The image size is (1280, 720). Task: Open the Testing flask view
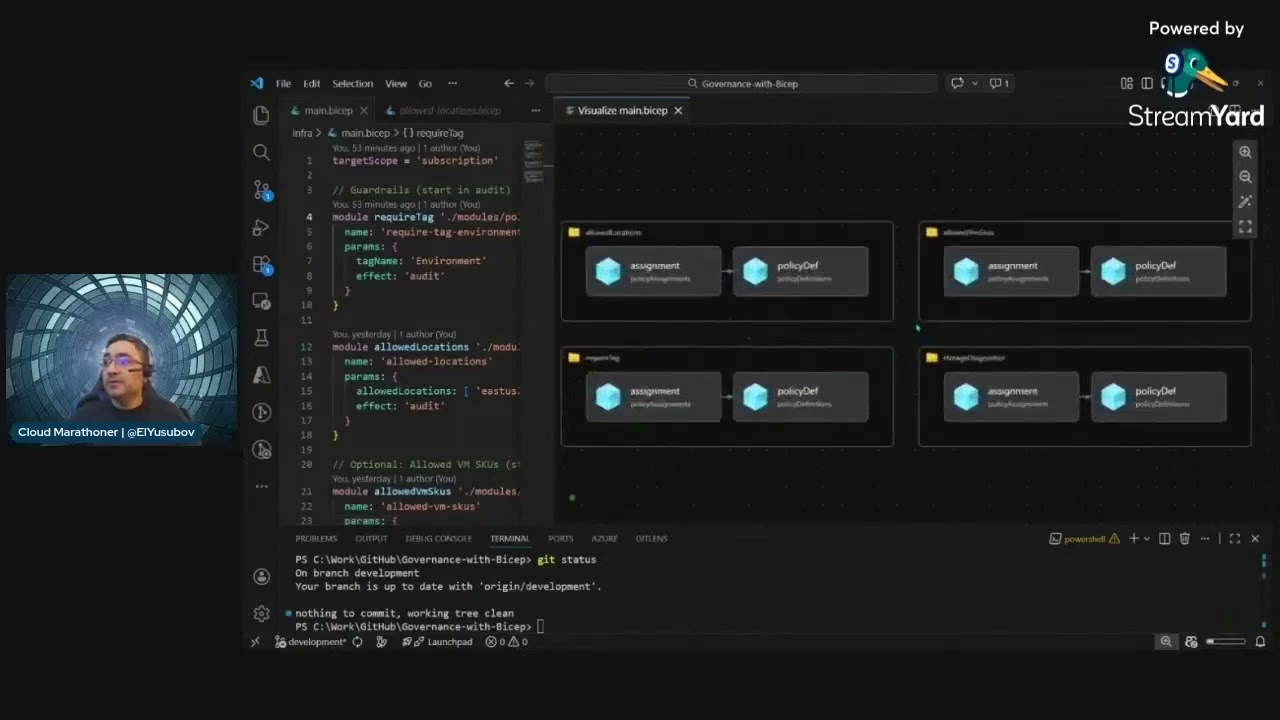[x=261, y=338]
